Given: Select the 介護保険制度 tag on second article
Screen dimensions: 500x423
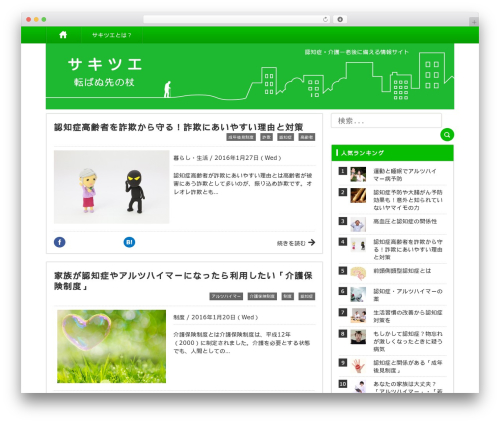Looking at the screenshot, I should 262,296.
